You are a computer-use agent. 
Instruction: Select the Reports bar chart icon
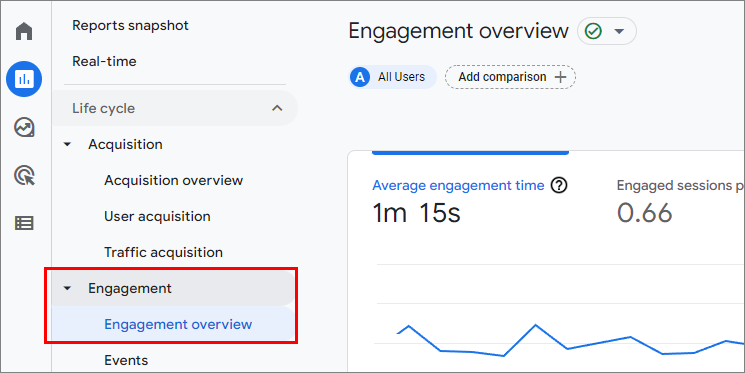pyautogui.click(x=24, y=79)
